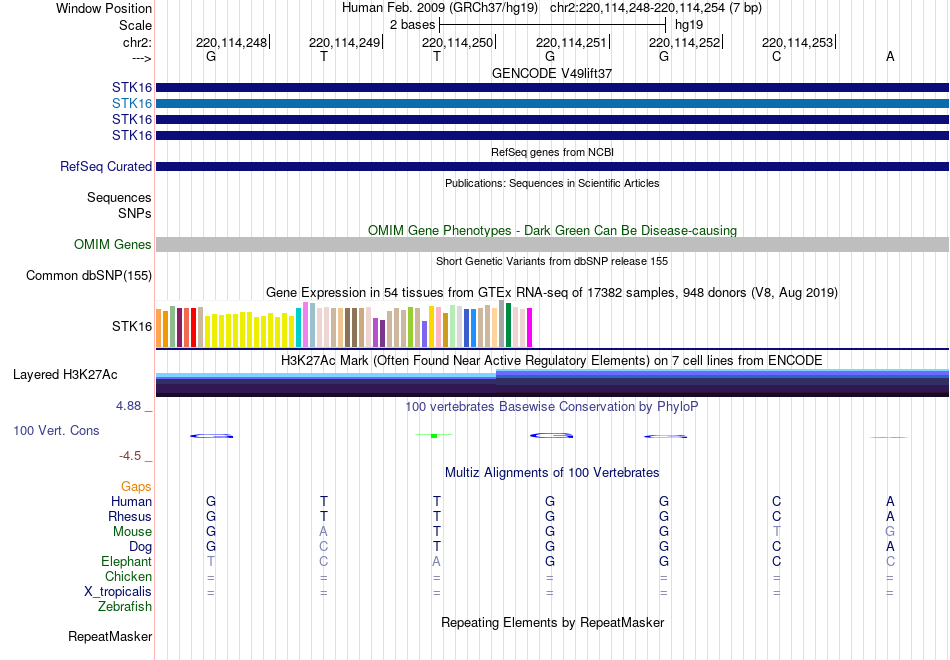Click the PhyloP minimum value -4.5
The height and width of the screenshot is (660, 950).
click(x=130, y=456)
